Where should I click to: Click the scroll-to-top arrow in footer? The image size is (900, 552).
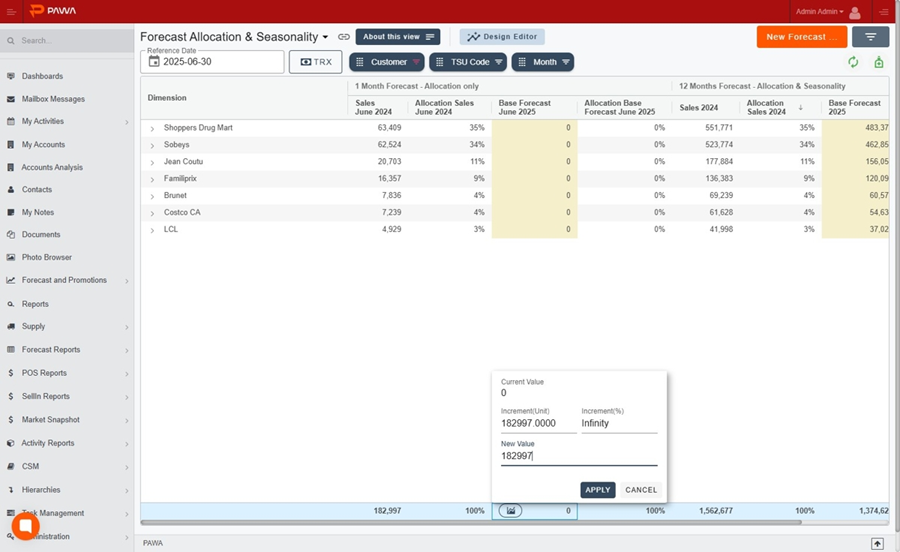click(x=877, y=543)
